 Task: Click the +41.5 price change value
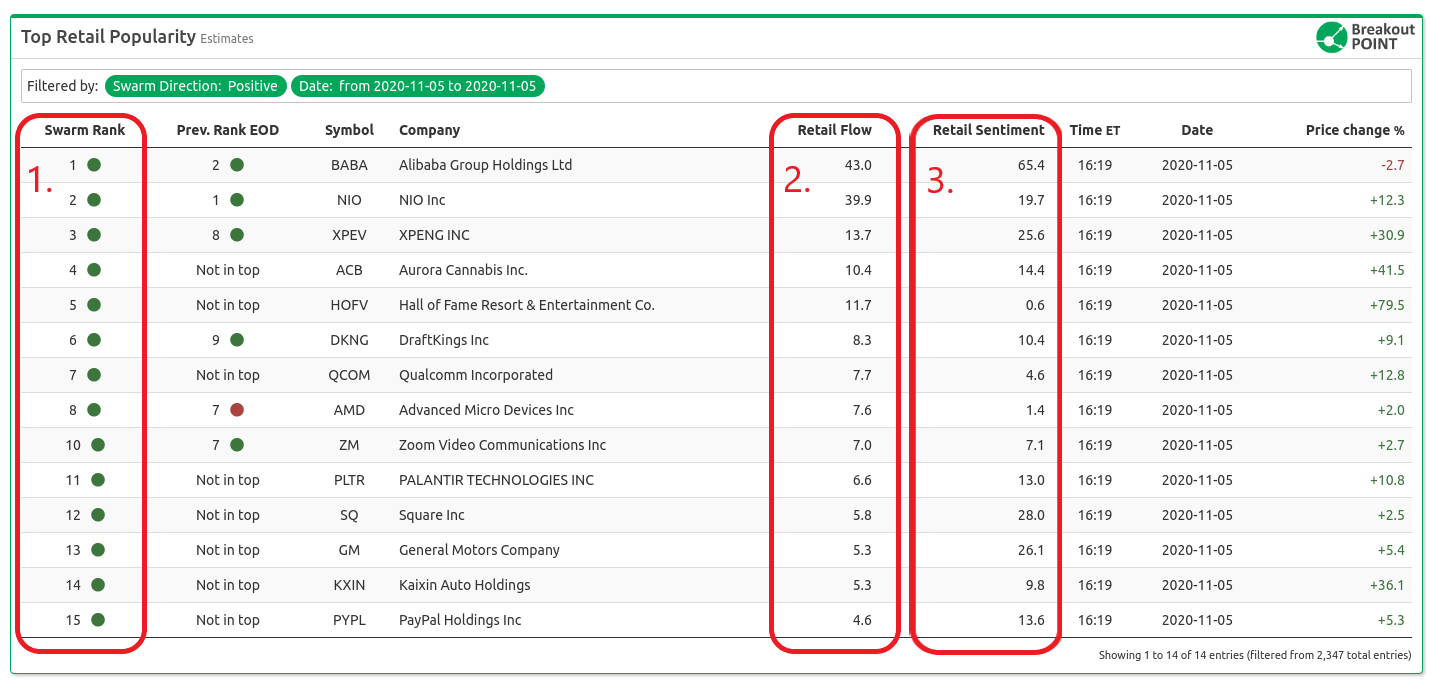(x=1387, y=270)
